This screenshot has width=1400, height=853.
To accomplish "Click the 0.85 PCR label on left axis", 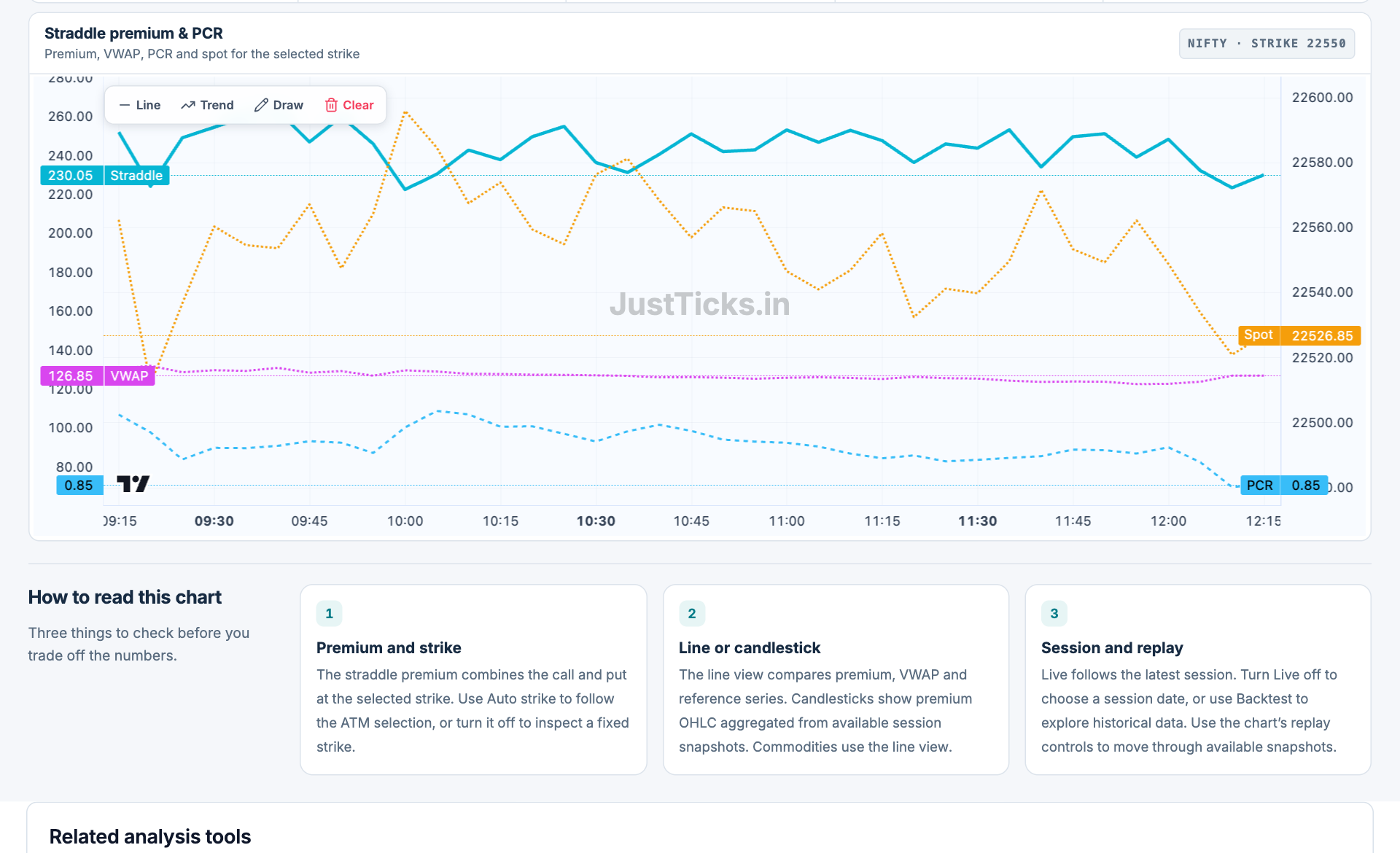I will click(x=79, y=486).
